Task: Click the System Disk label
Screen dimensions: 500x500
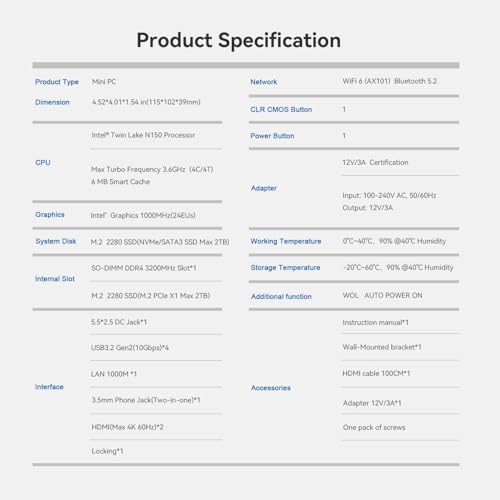Action: (x=56, y=241)
